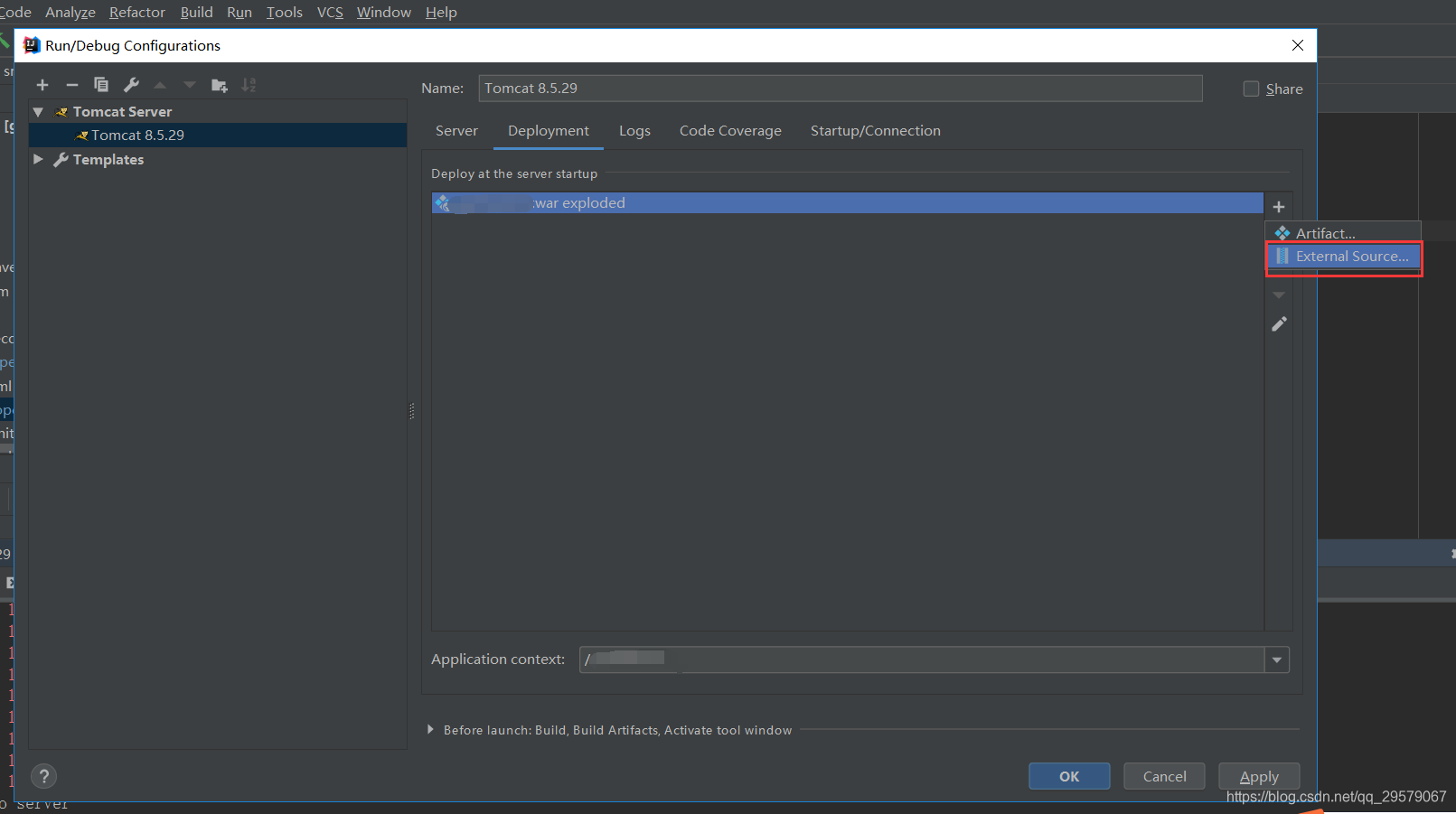Viewport: 1456px width, 814px height.
Task: Open the Run menu
Action: 240,12
